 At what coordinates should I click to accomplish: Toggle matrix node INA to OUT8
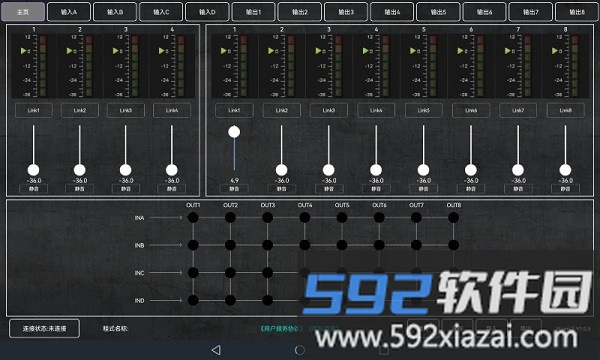coord(453,218)
